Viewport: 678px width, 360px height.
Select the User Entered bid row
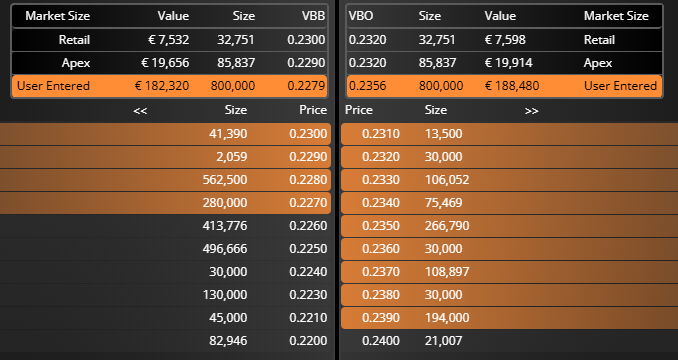click(x=170, y=86)
